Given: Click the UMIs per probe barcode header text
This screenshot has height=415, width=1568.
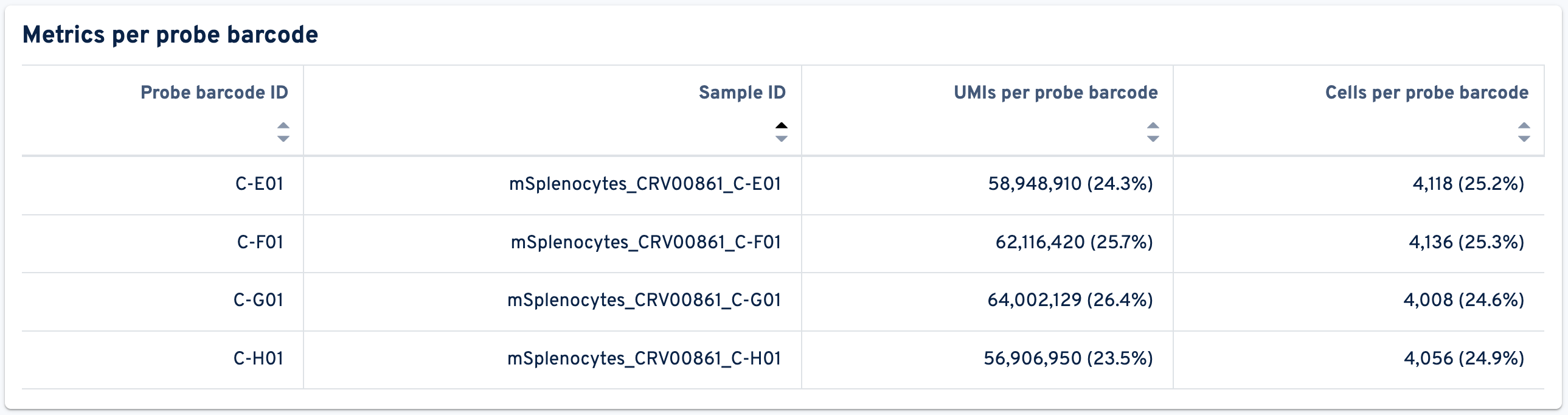Looking at the screenshot, I should (1055, 92).
